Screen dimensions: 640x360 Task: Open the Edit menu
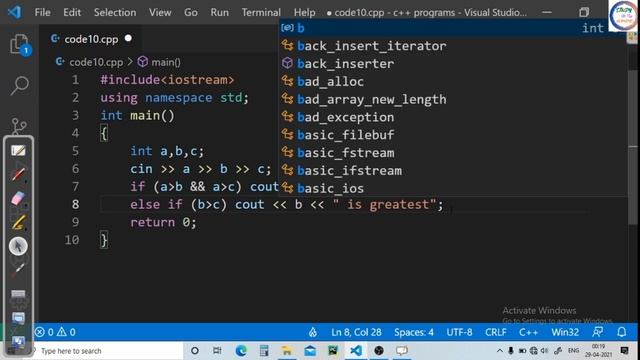coord(72,12)
